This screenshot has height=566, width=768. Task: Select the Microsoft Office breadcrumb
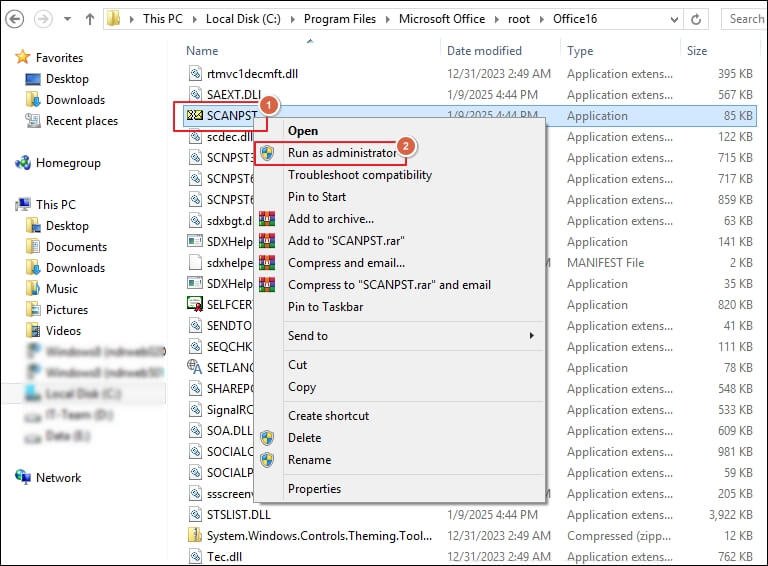click(x=442, y=19)
